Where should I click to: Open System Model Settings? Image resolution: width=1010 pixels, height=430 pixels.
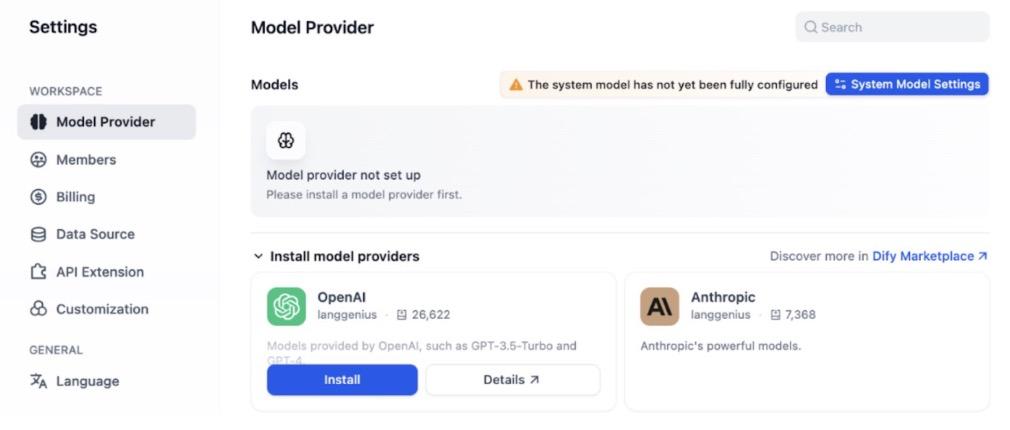coord(907,85)
